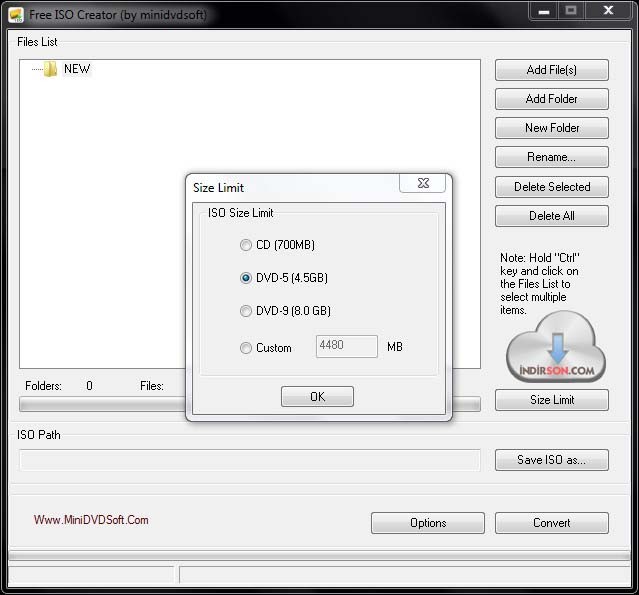
Task: Click the Add Folder button
Action: (552, 99)
